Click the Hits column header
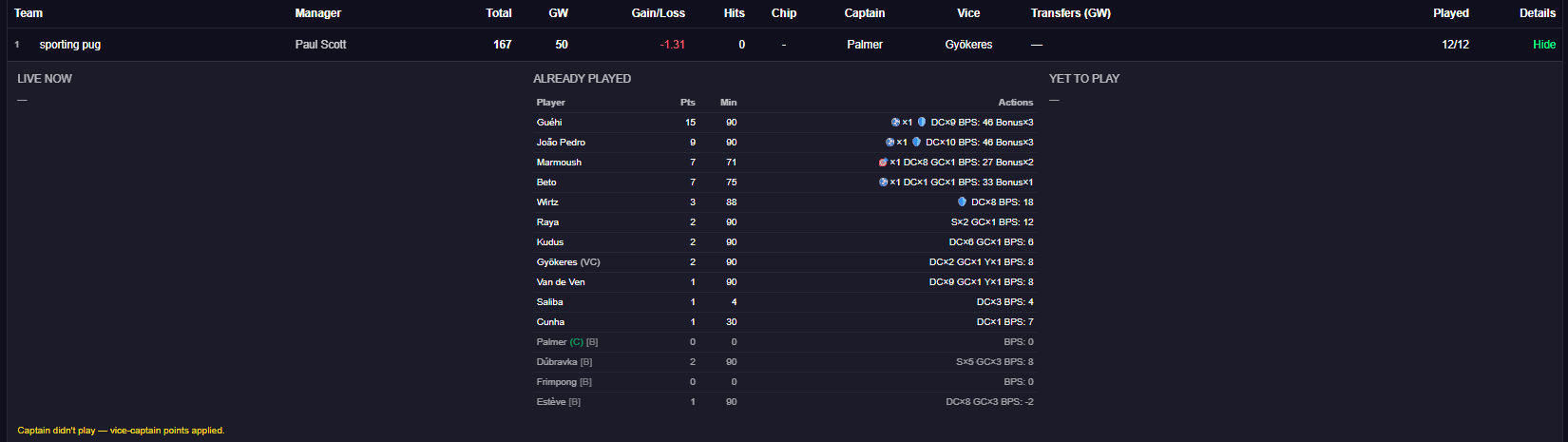 (x=734, y=13)
